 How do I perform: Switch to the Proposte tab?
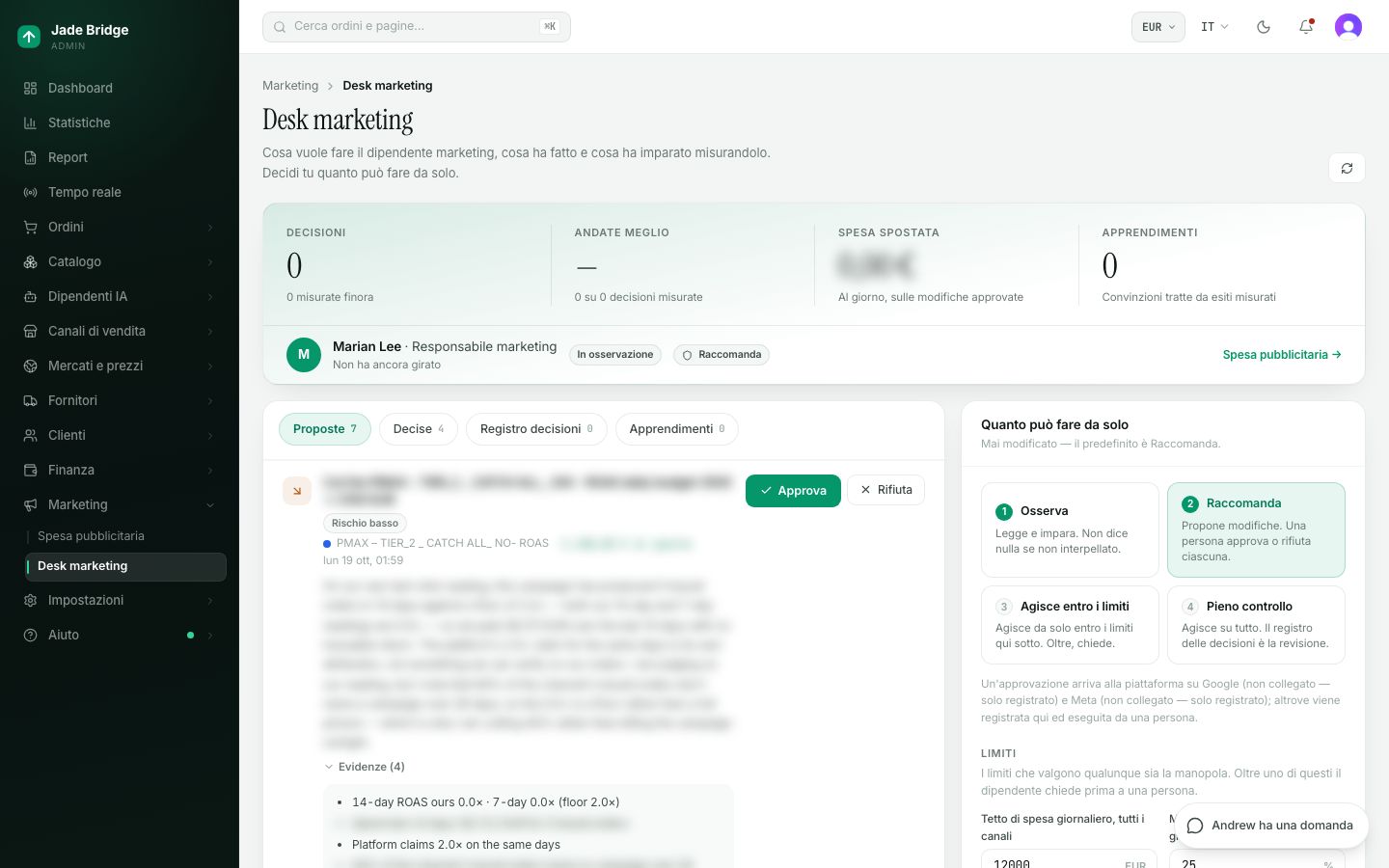click(325, 429)
